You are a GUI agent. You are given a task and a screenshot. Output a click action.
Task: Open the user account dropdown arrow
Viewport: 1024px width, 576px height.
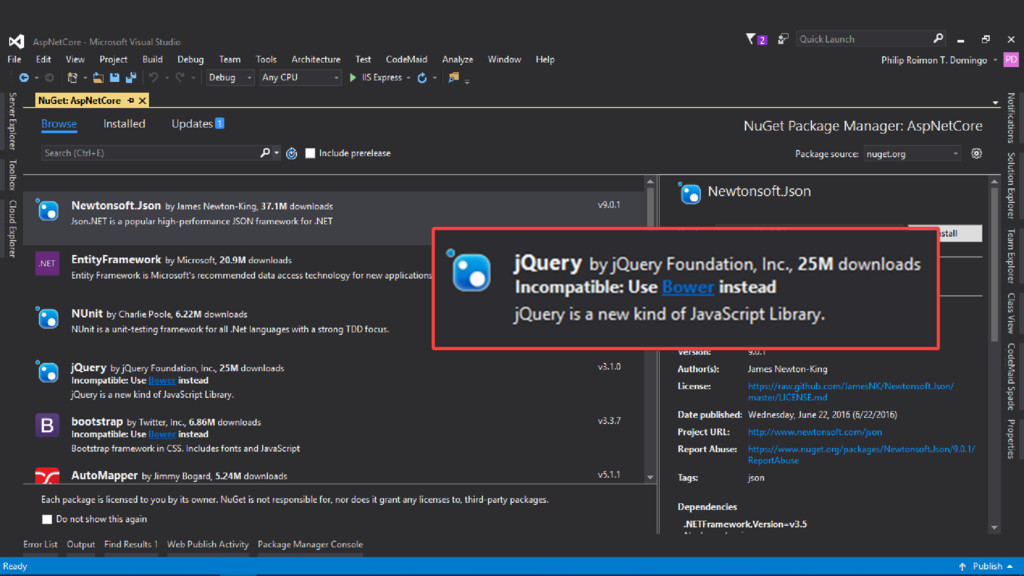pyautogui.click(x=995, y=60)
